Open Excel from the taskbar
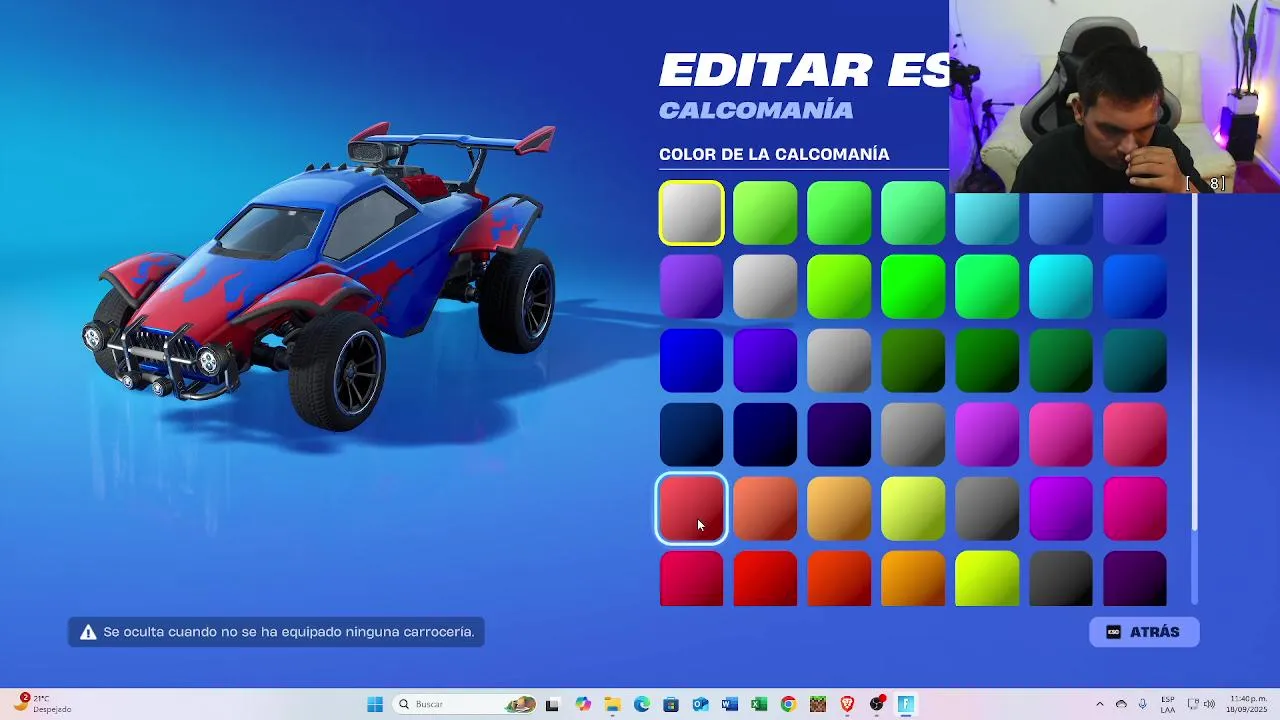1280x720 pixels. click(x=759, y=704)
